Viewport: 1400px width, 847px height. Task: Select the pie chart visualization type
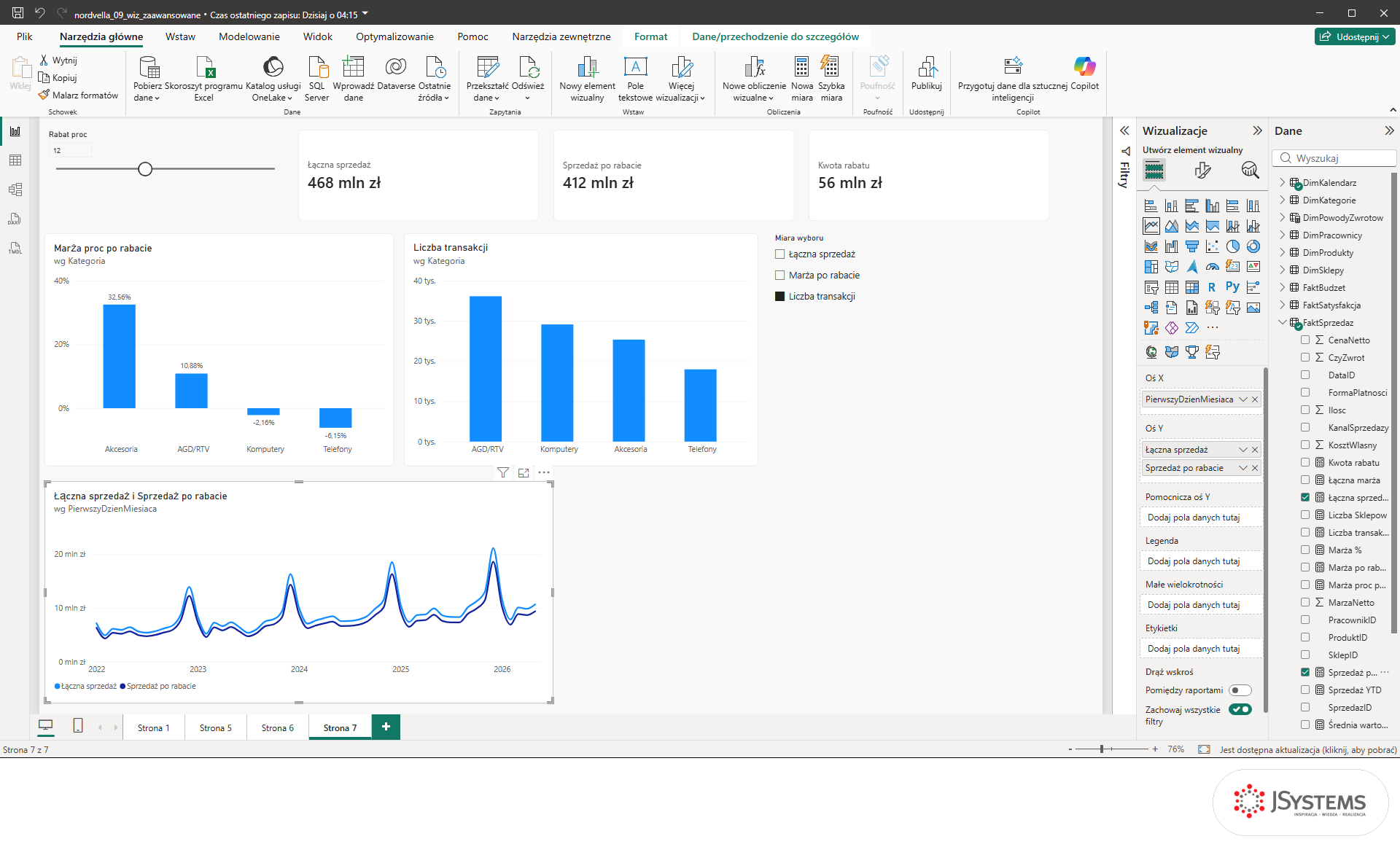1232,246
